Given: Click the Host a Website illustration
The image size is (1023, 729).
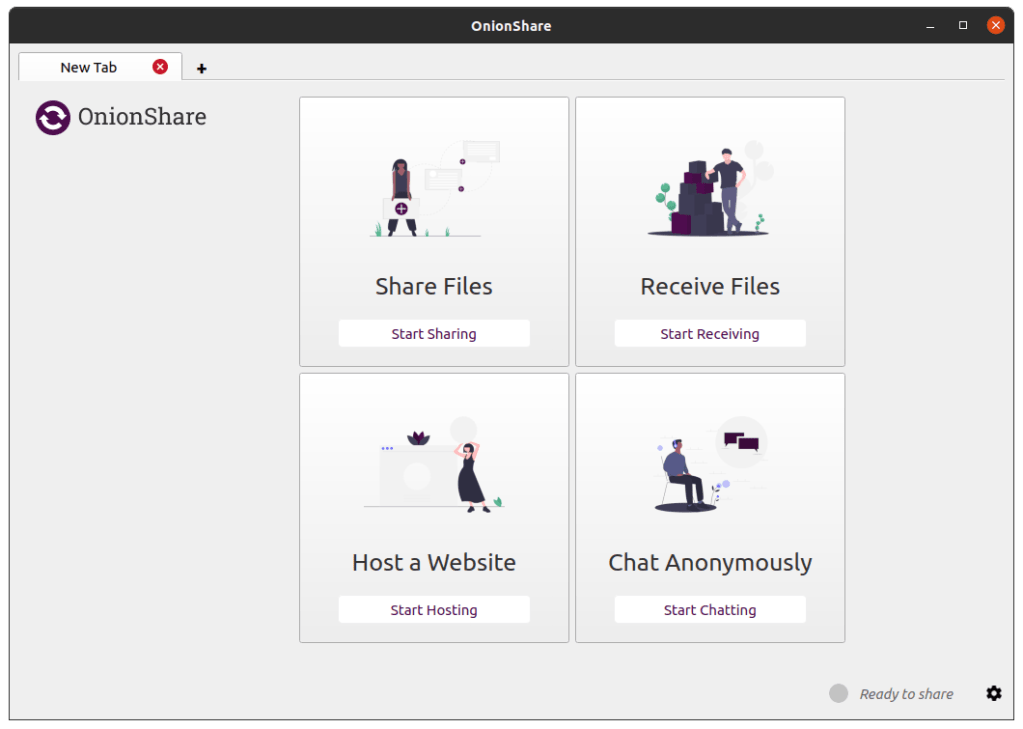Looking at the screenshot, I should click(x=433, y=468).
